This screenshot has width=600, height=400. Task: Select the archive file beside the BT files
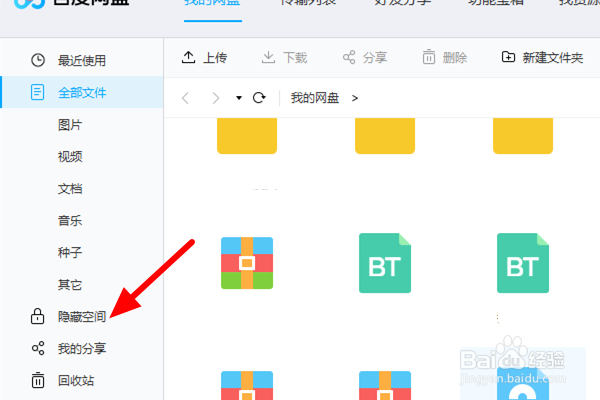(247, 263)
